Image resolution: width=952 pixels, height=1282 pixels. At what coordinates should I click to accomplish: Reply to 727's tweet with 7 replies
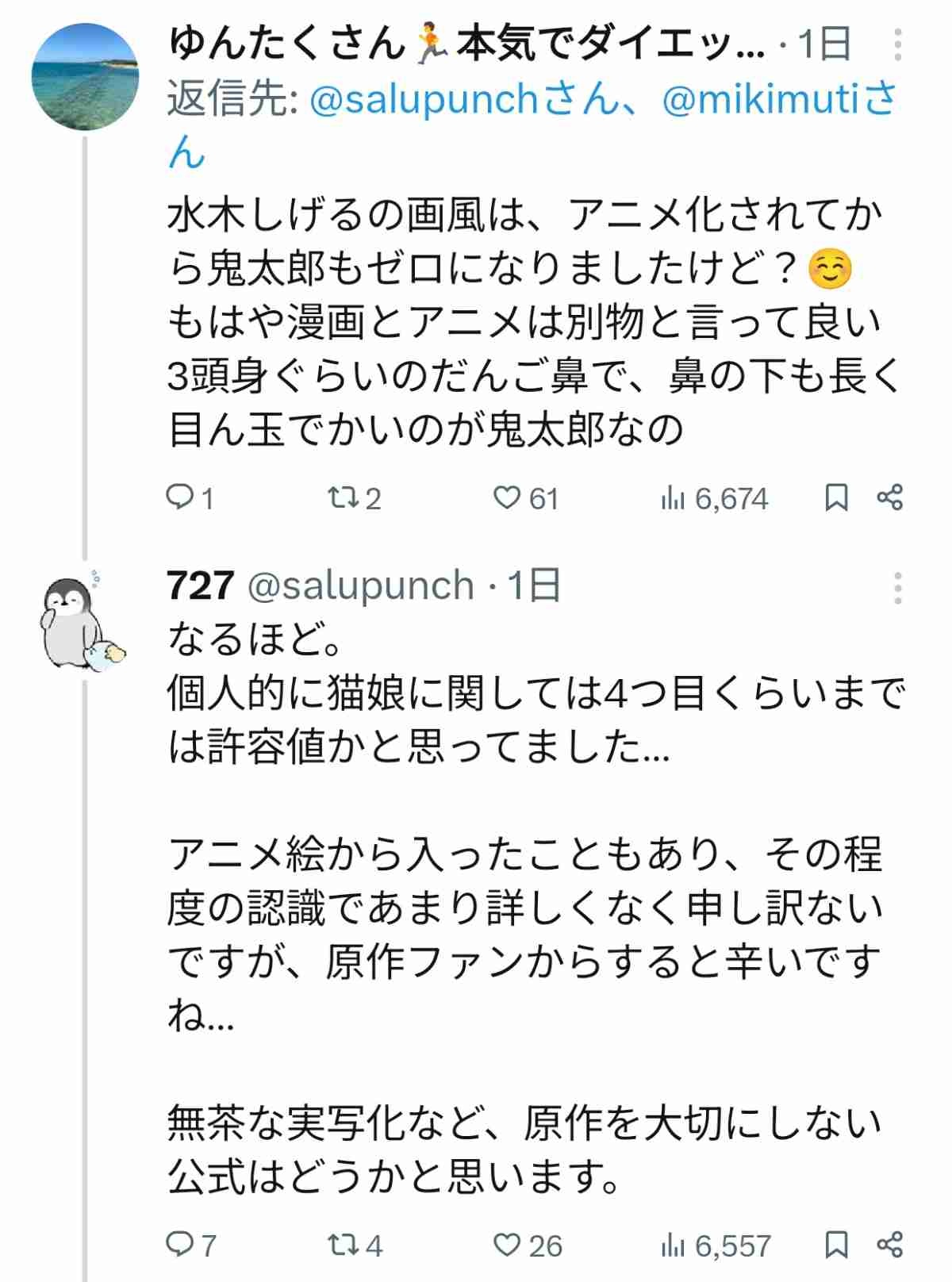point(179,1244)
